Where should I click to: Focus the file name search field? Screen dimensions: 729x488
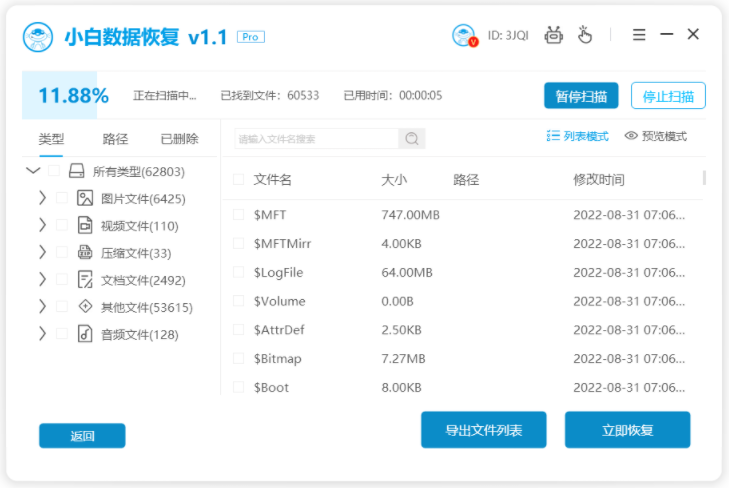tap(316, 139)
